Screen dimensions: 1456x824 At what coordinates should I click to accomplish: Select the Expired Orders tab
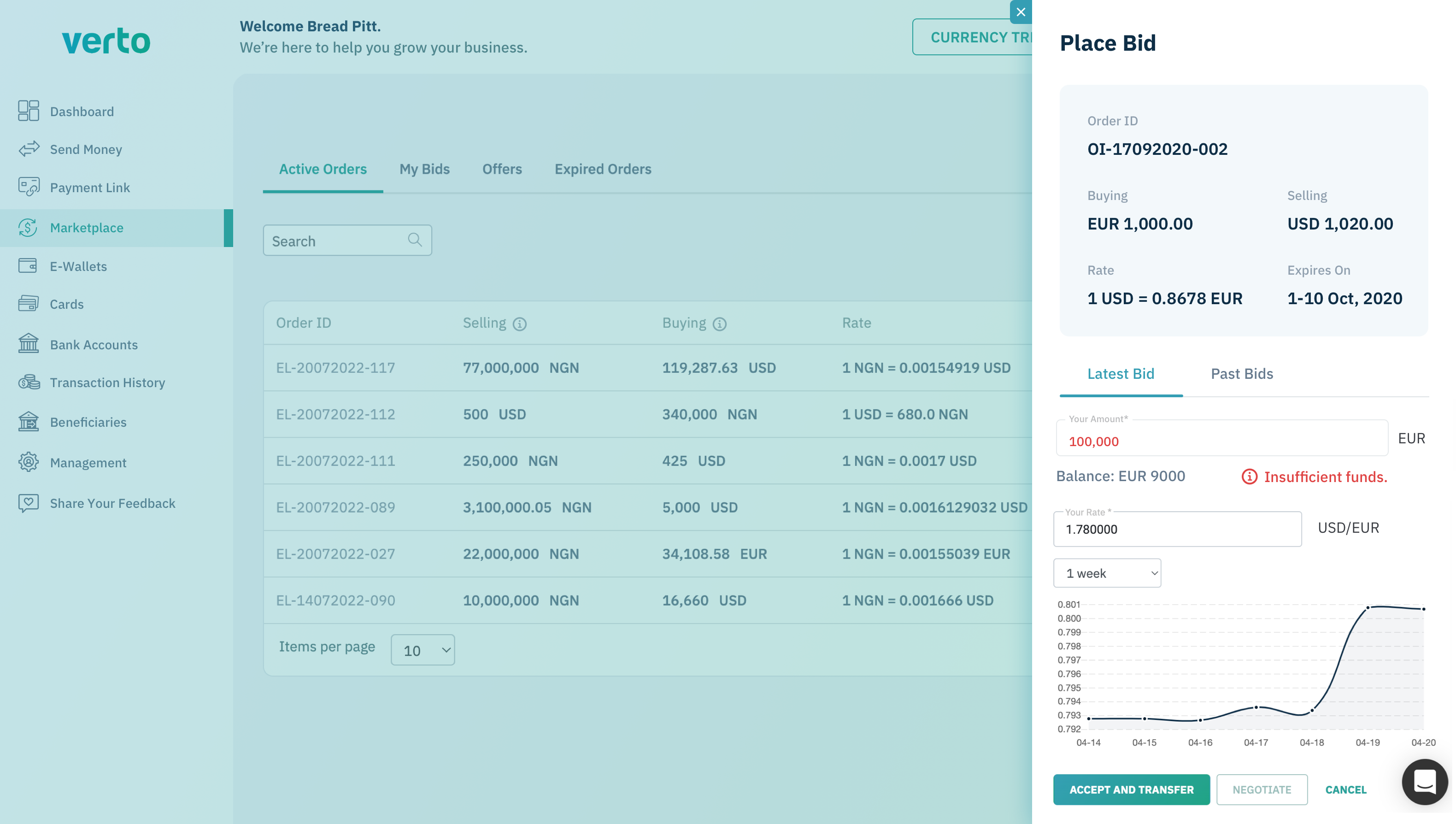[602, 169]
